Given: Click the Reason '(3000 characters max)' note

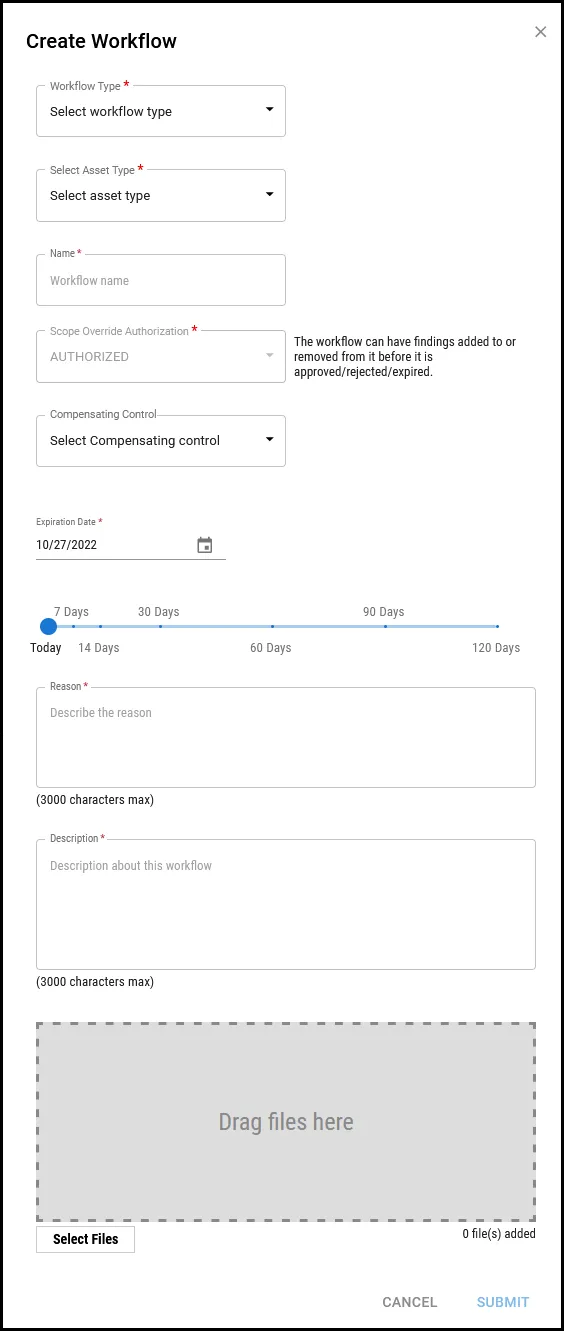Looking at the screenshot, I should coord(95,800).
